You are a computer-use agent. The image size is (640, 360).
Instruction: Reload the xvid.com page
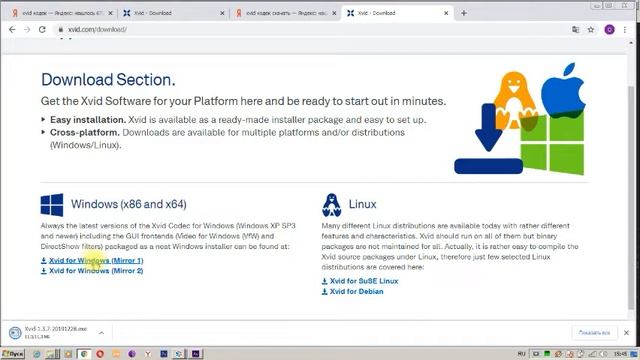pos(42,29)
